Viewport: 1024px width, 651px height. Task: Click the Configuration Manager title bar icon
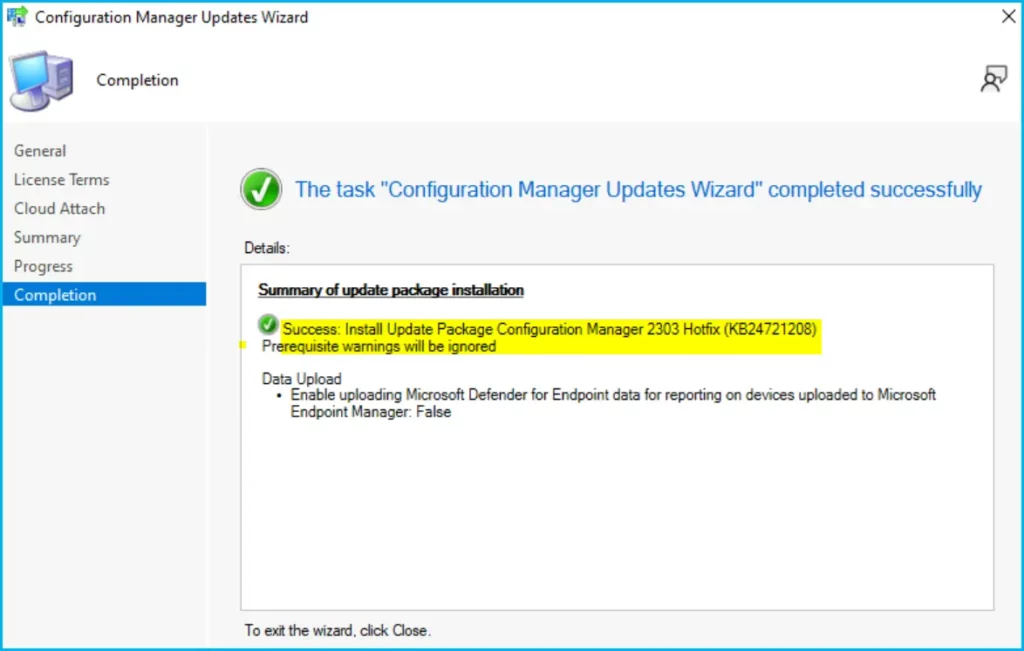pyautogui.click(x=17, y=16)
